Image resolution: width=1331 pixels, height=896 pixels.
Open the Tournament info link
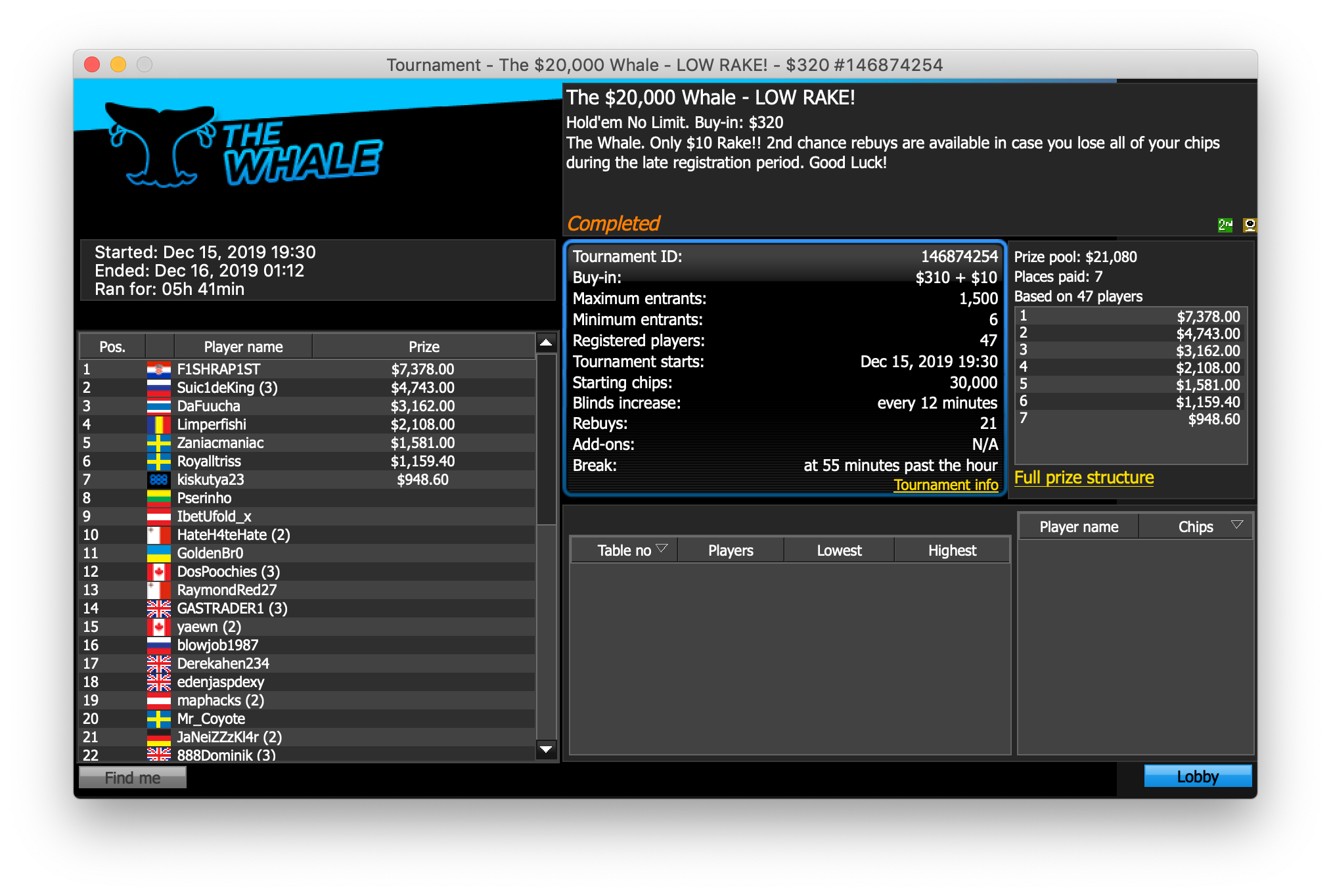click(x=945, y=485)
